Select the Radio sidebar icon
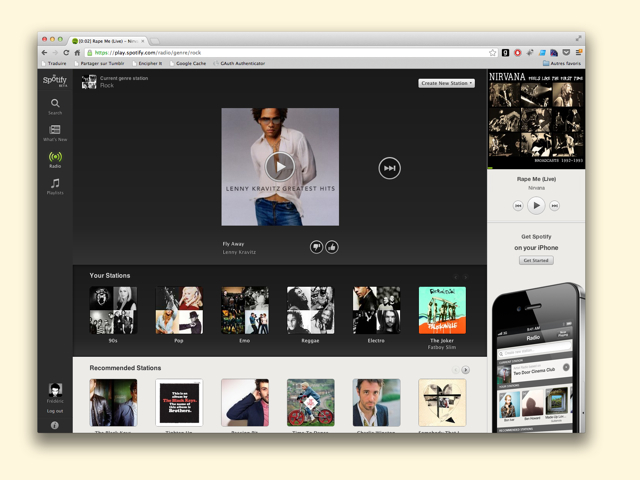Screen dimensions: 640x480 pos(55,160)
